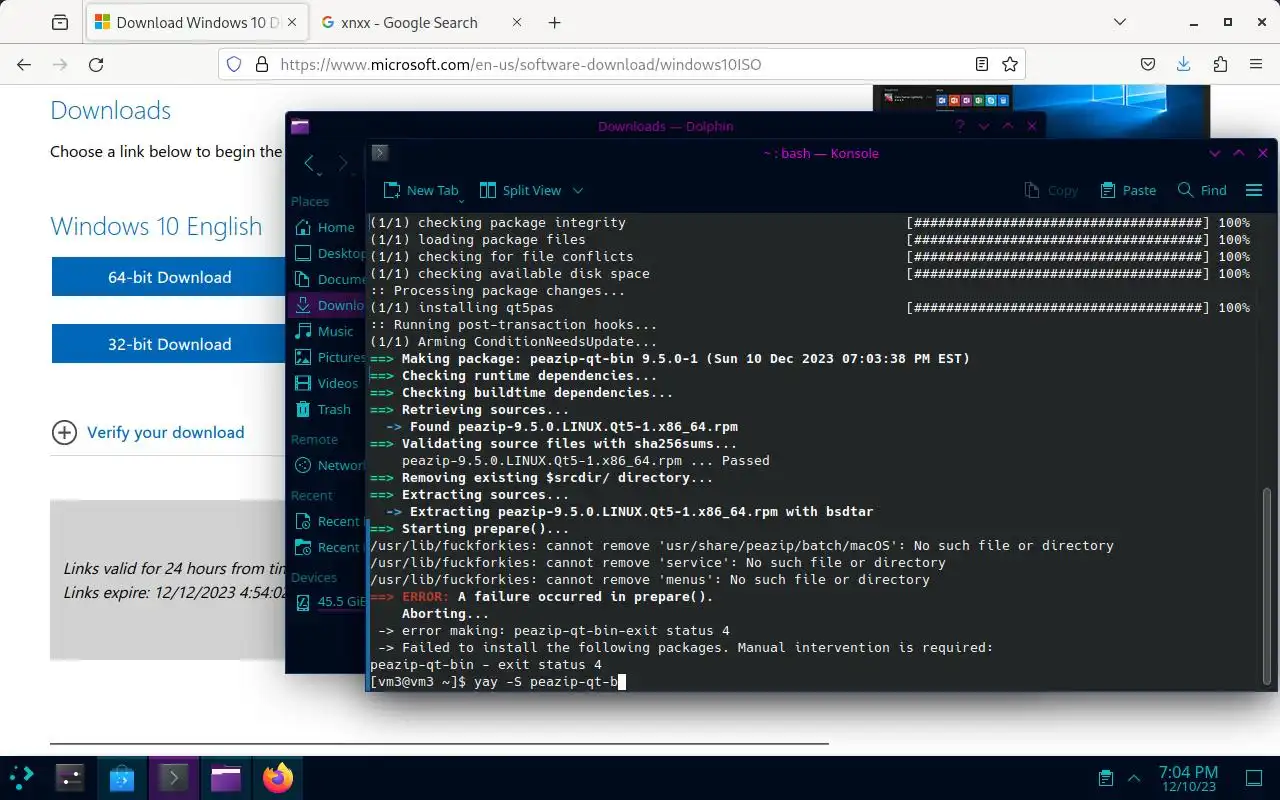
Task: Click the site padlock icon
Action: click(x=262, y=64)
